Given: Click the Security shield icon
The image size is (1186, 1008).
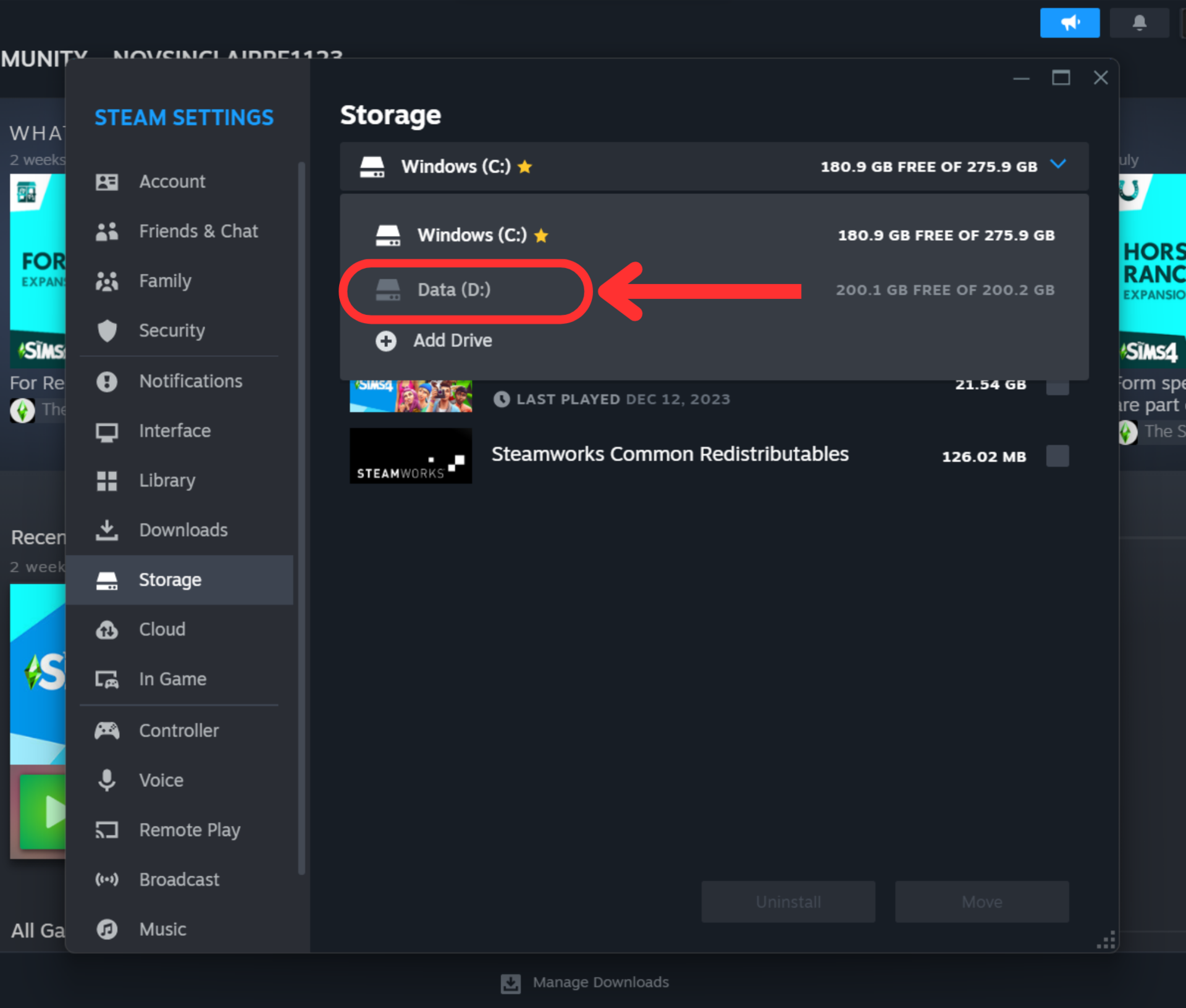Looking at the screenshot, I should 107,330.
